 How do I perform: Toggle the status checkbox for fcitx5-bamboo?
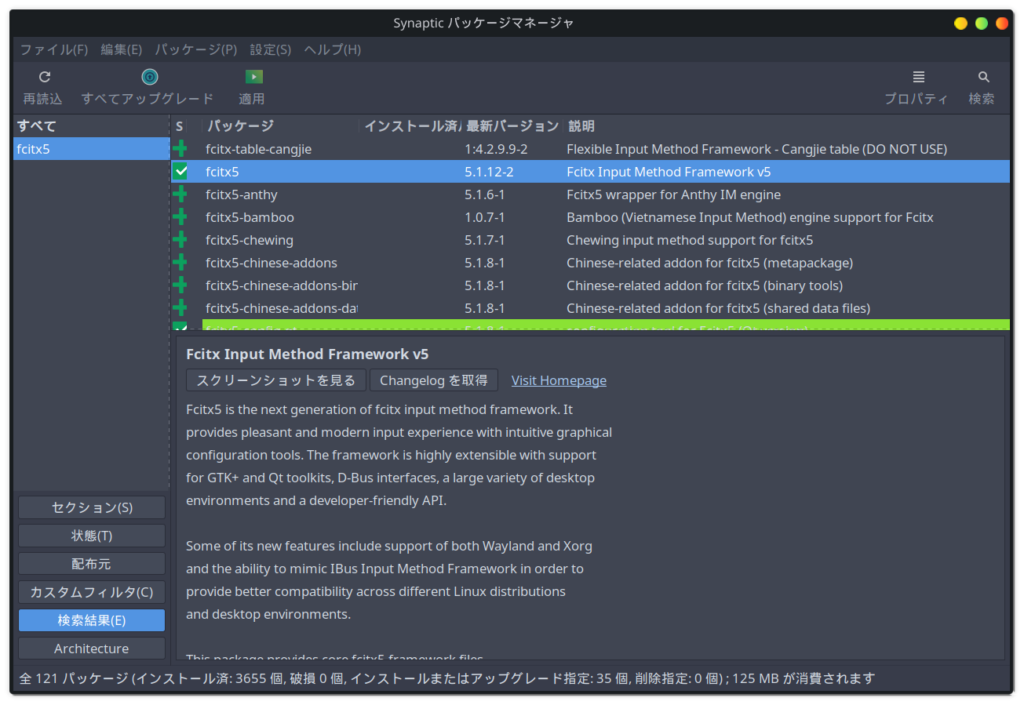pos(181,217)
